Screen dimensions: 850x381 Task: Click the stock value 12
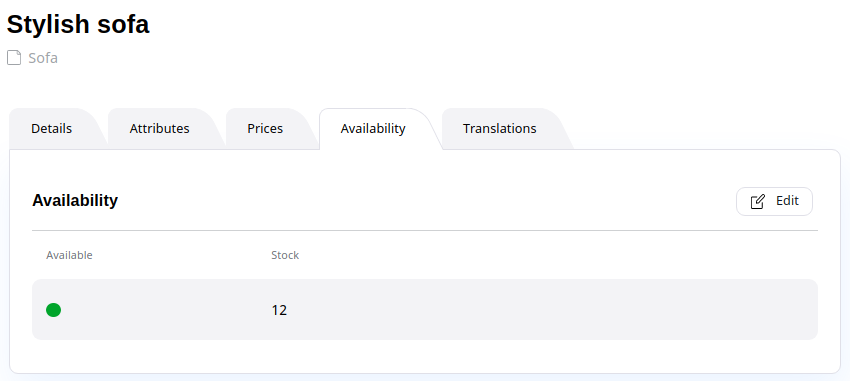tap(279, 311)
